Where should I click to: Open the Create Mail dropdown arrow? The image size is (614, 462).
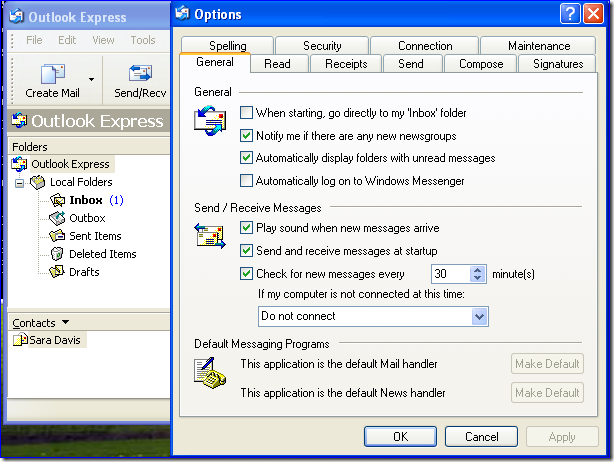click(x=91, y=79)
